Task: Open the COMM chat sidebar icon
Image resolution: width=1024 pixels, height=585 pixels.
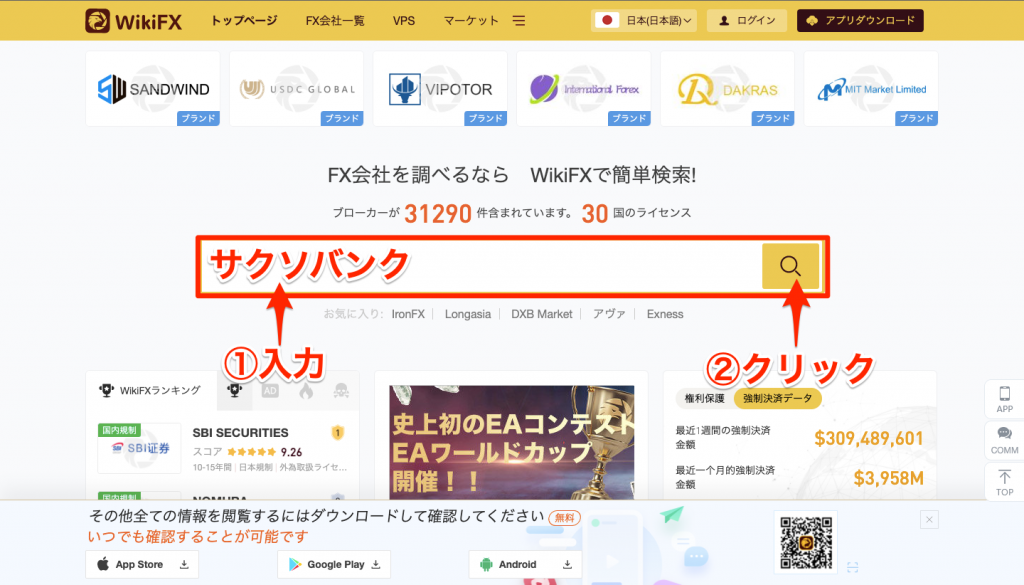Action: (1004, 440)
